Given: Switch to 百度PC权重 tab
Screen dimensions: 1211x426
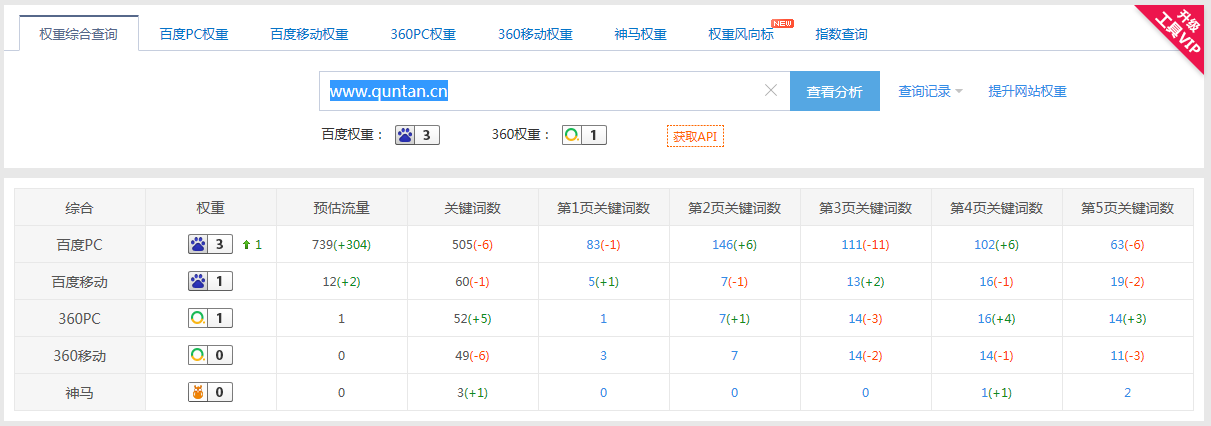Looking at the screenshot, I should (x=194, y=34).
